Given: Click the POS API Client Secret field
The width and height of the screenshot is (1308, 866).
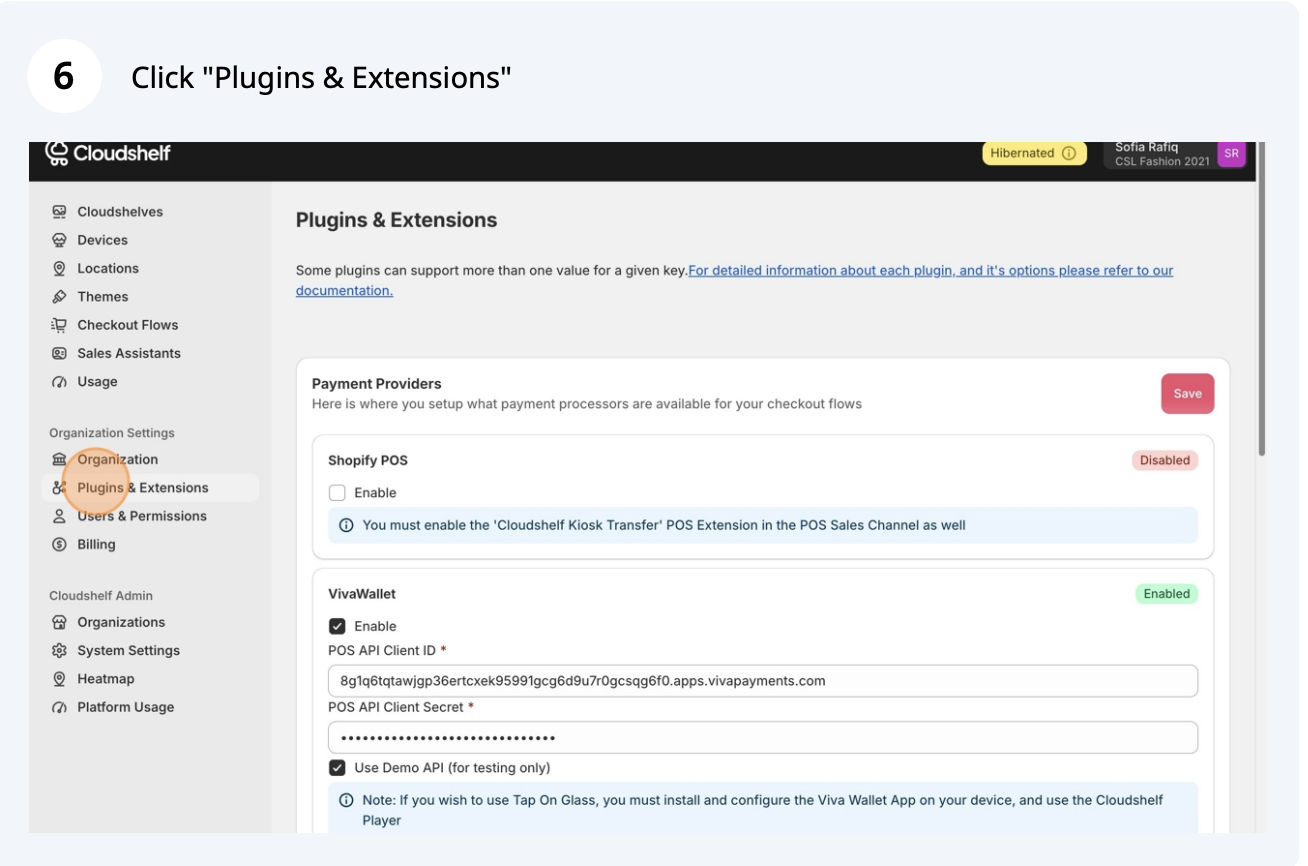Looking at the screenshot, I should 762,738.
